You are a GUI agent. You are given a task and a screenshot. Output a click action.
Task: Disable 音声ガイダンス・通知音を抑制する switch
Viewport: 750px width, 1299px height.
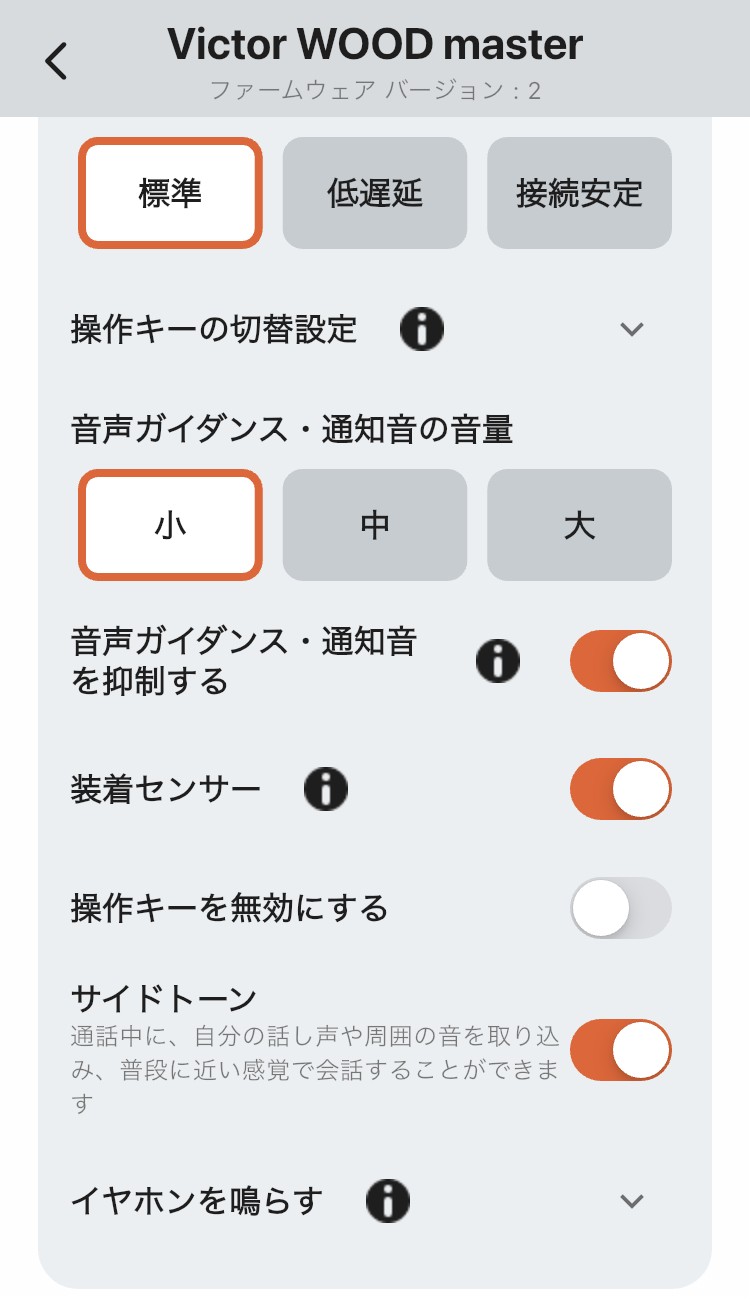pyautogui.click(x=620, y=661)
